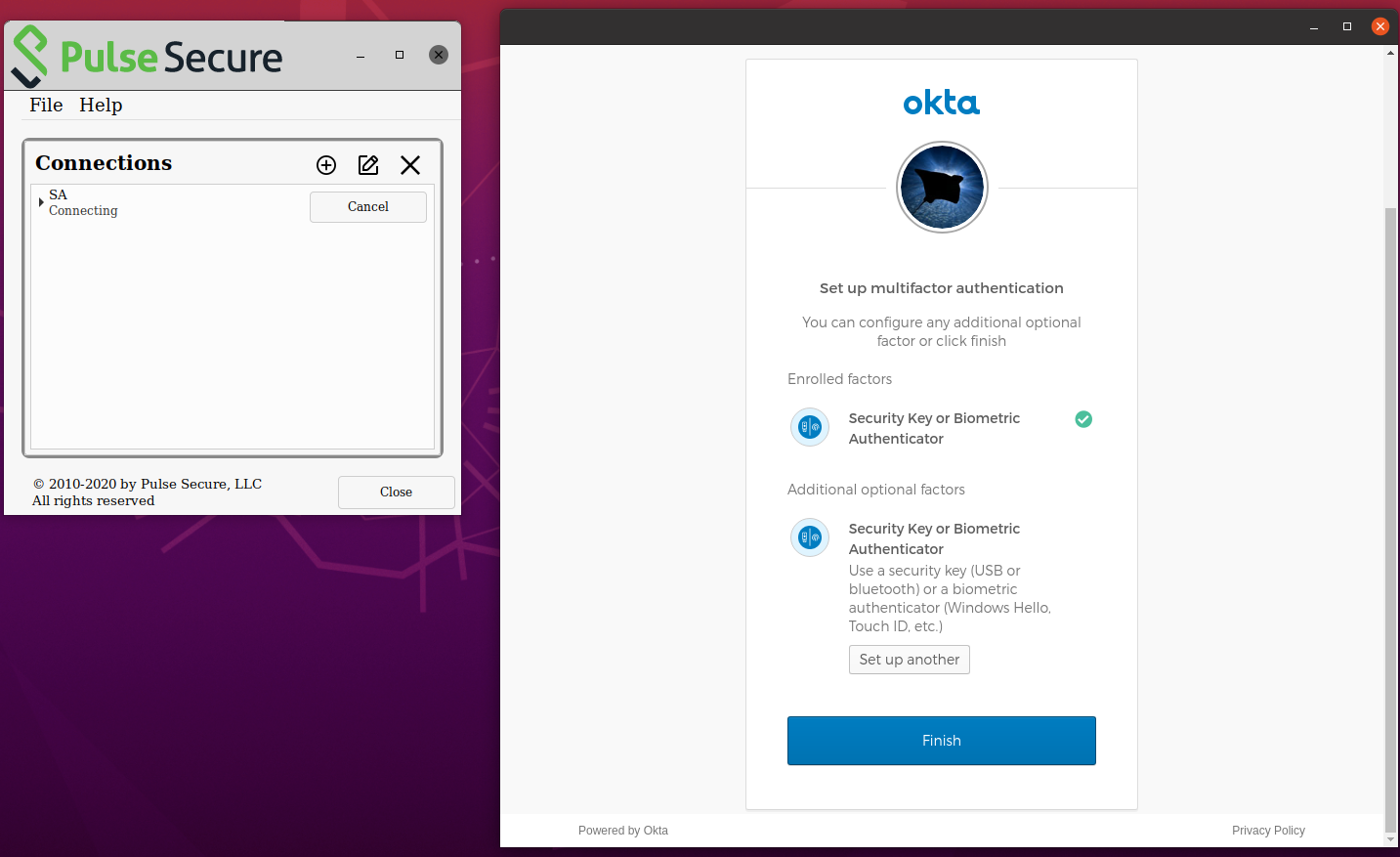Screen dimensions: 1400x857
Task: Open the File menu in Pulse Secure
Action: tap(46, 105)
